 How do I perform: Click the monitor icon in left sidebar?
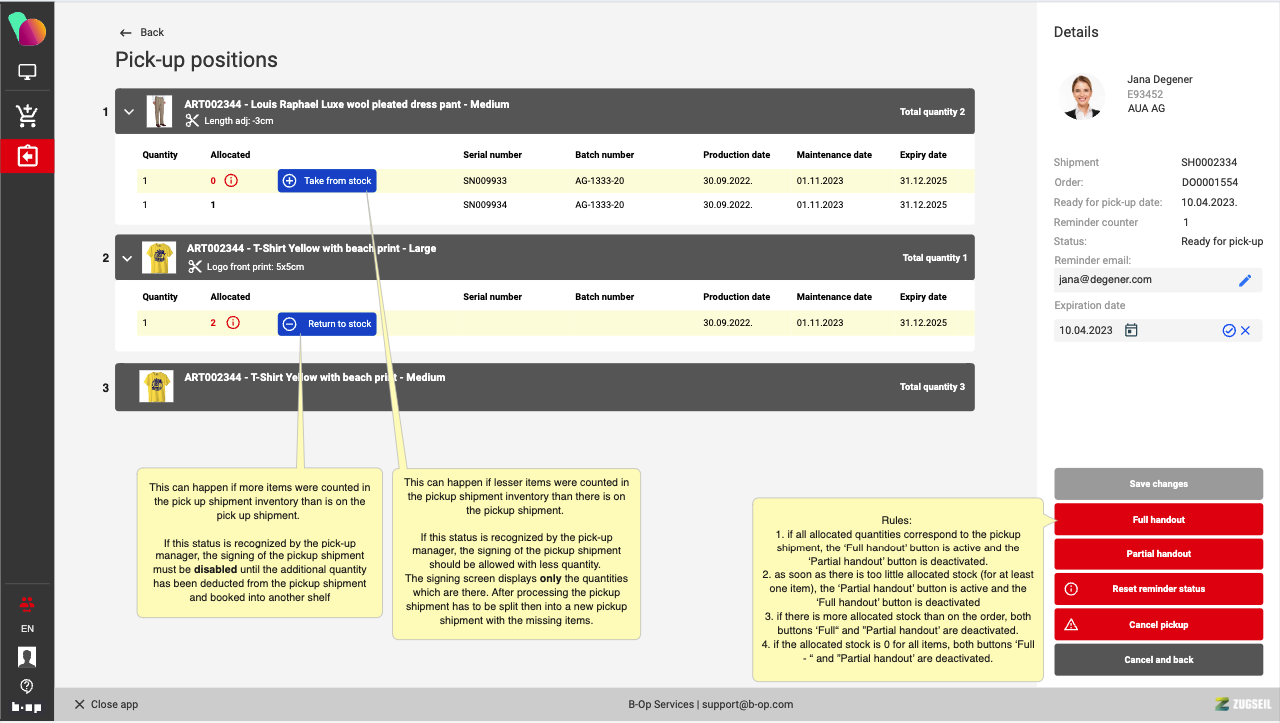(27, 72)
